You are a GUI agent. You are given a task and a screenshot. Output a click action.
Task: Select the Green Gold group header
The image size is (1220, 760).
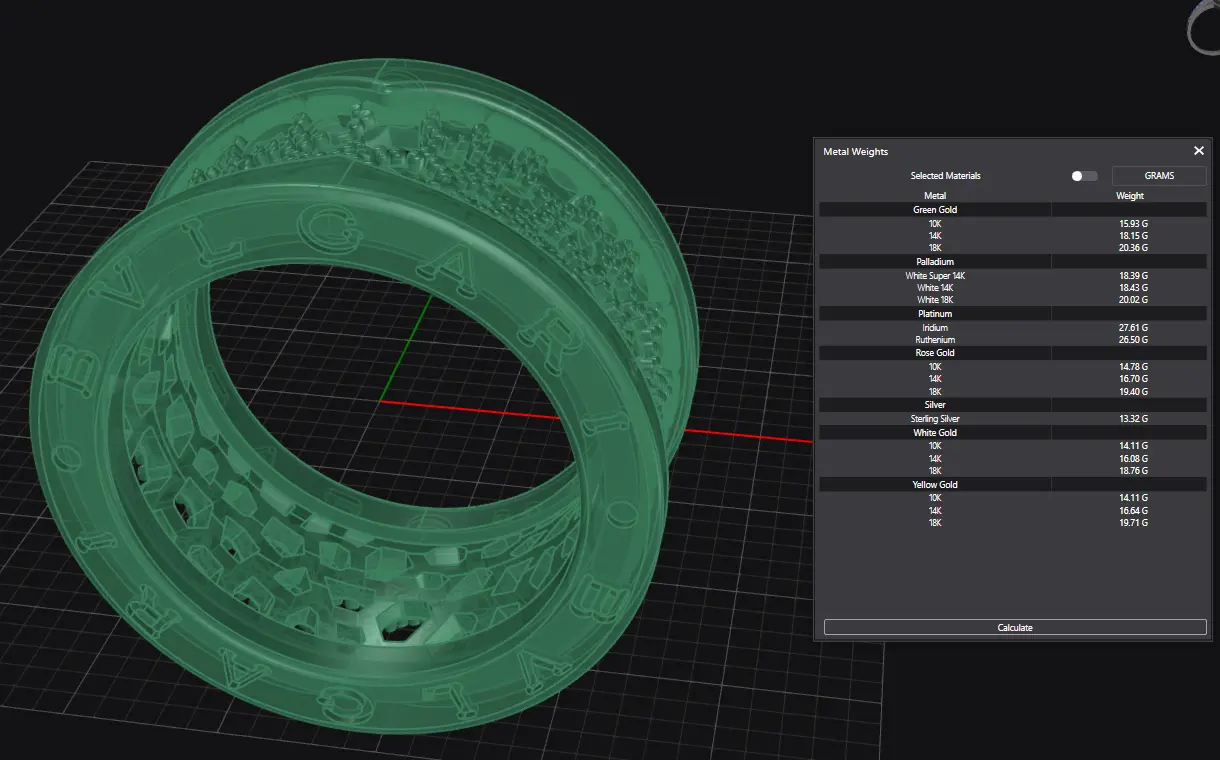[935, 210]
